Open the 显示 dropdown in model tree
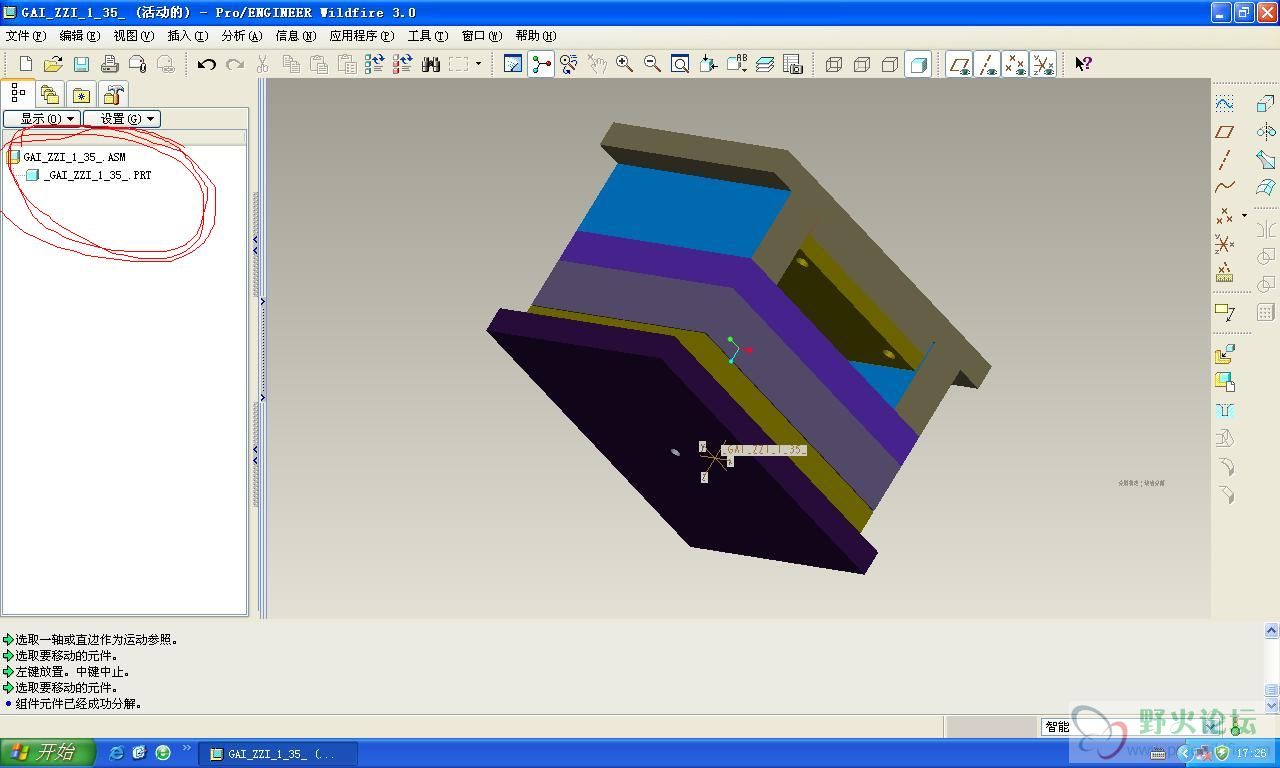 point(42,119)
